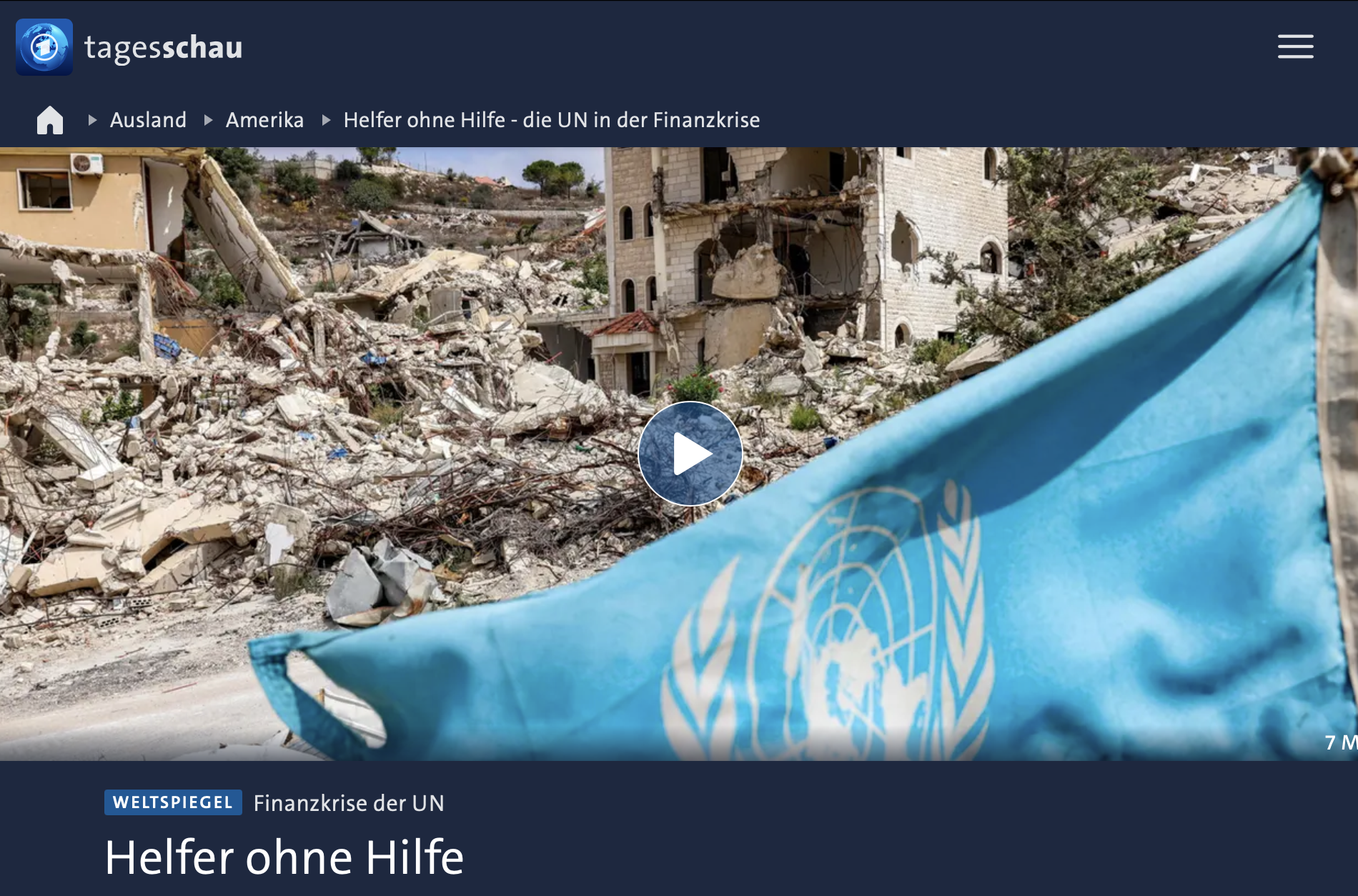Click the 'Finanzkrise der UN' topline
The width and height of the screenshot is (1358, 896).
click(x=349, y=803)
